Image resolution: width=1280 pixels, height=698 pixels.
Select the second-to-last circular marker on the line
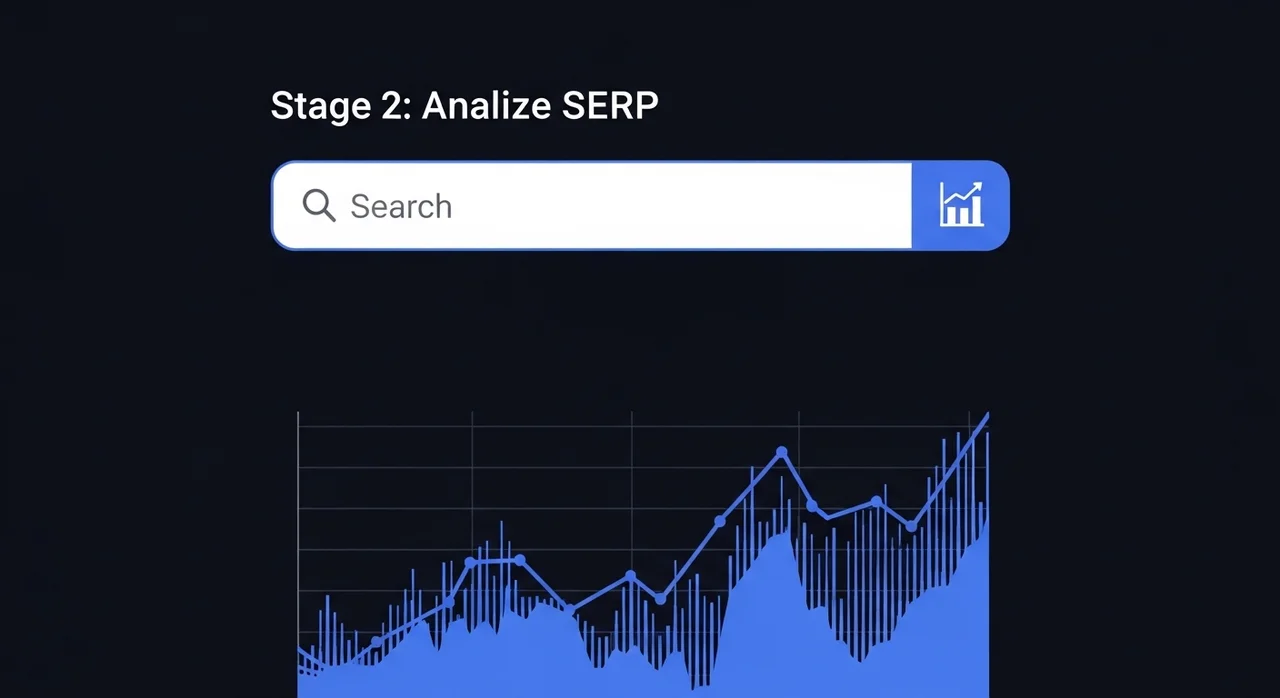pyautogui.click(x=877, y=501)
